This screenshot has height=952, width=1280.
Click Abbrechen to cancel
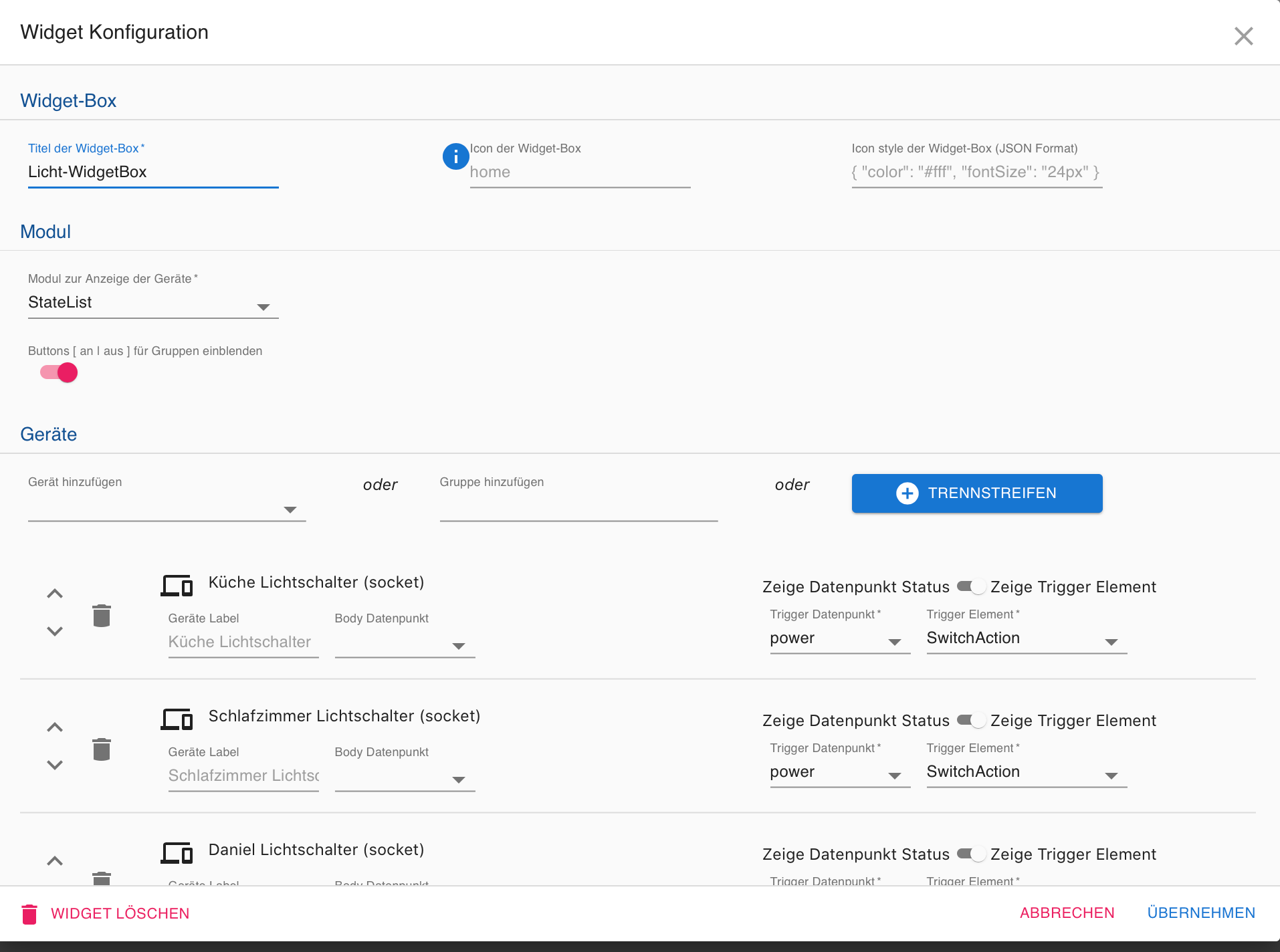click(1067, 913)
